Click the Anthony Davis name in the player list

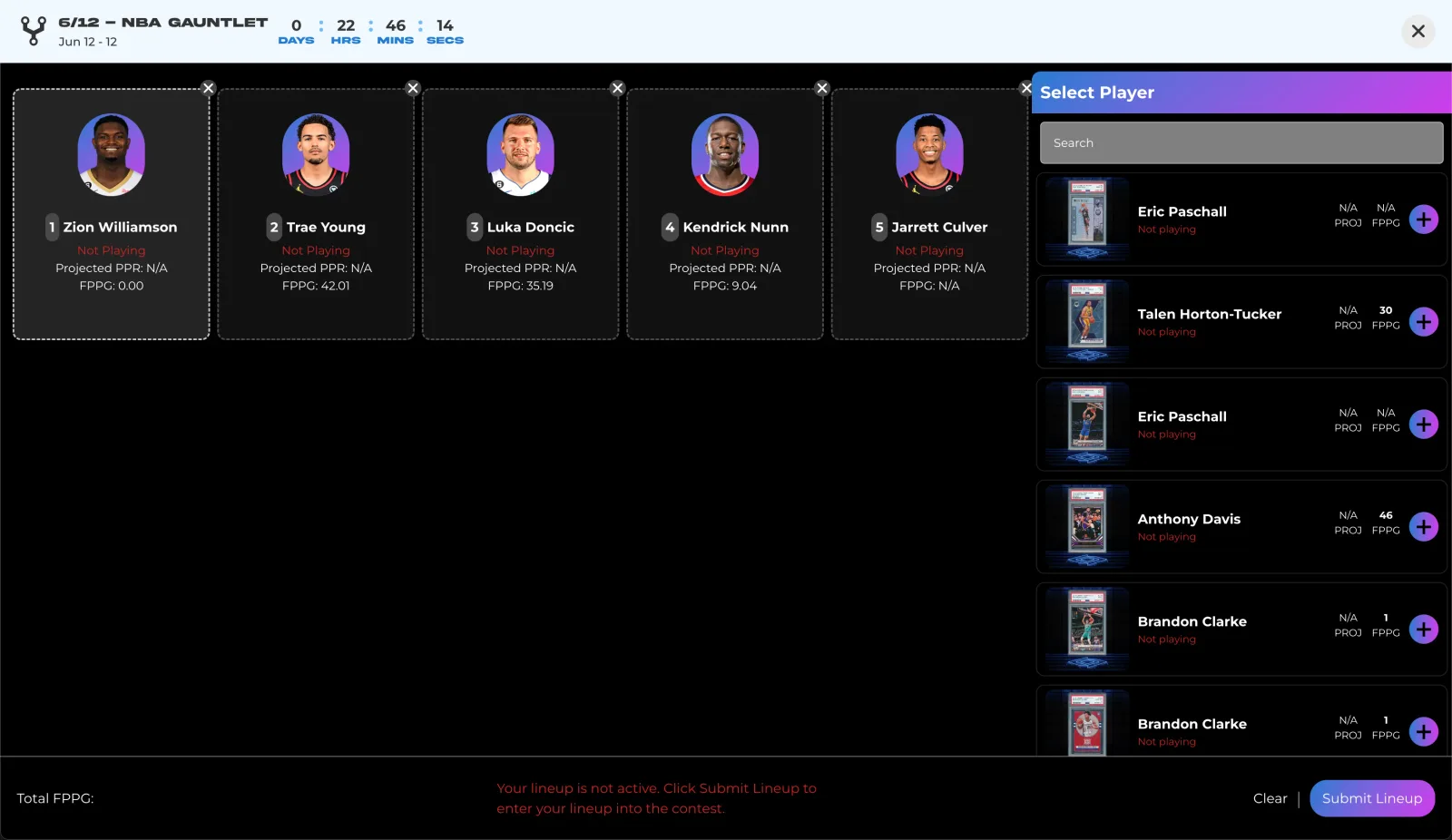coord(1189,519)
